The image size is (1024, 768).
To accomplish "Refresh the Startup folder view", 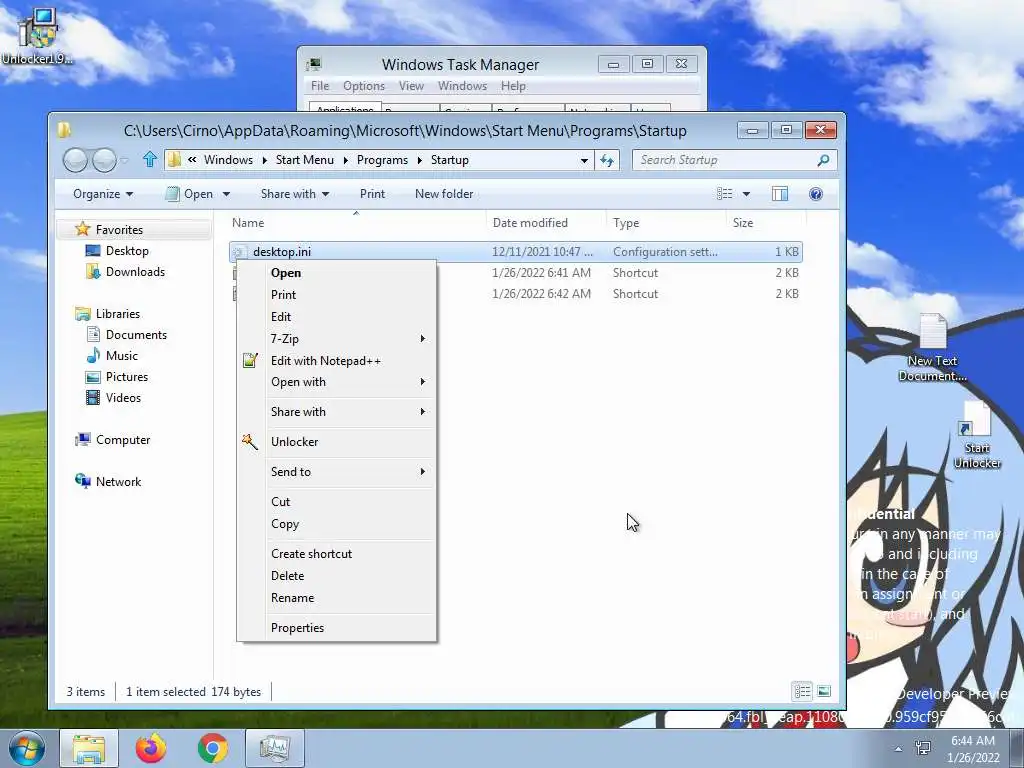I will pos(607,160).
